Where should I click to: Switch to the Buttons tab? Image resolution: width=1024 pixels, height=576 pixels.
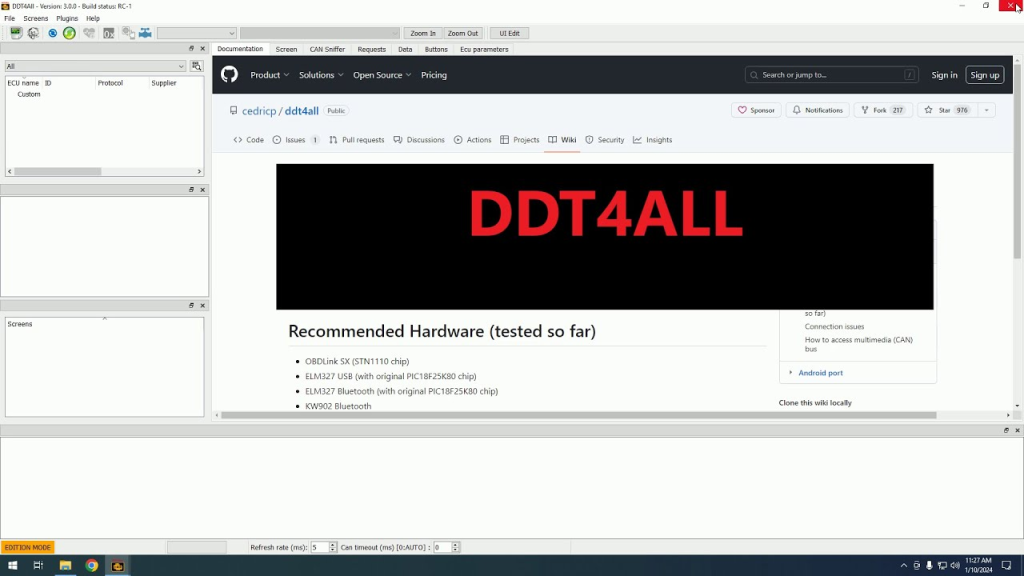pyautogui.click(x=436, y=49)
